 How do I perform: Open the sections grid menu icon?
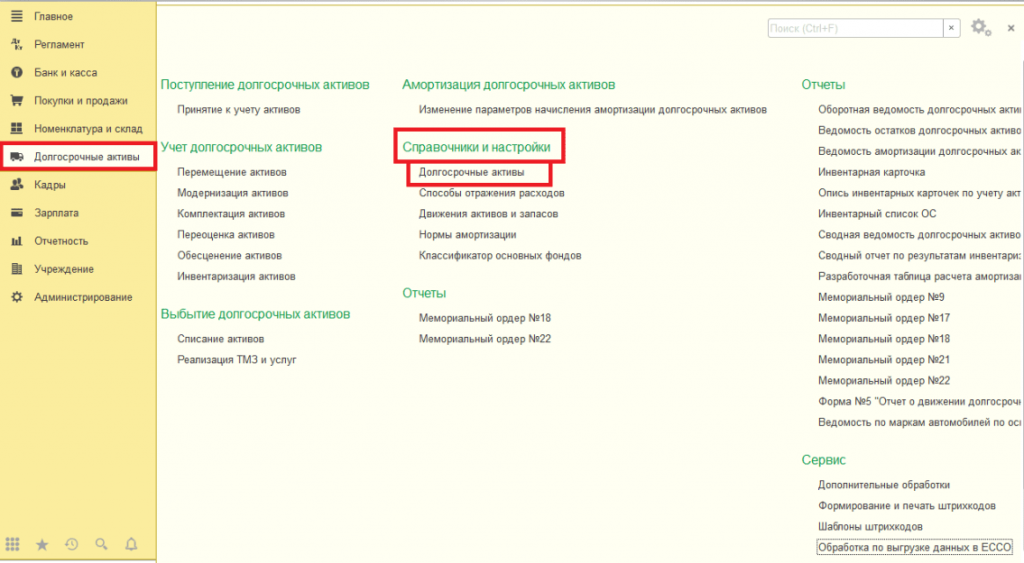tap(13, 545)
